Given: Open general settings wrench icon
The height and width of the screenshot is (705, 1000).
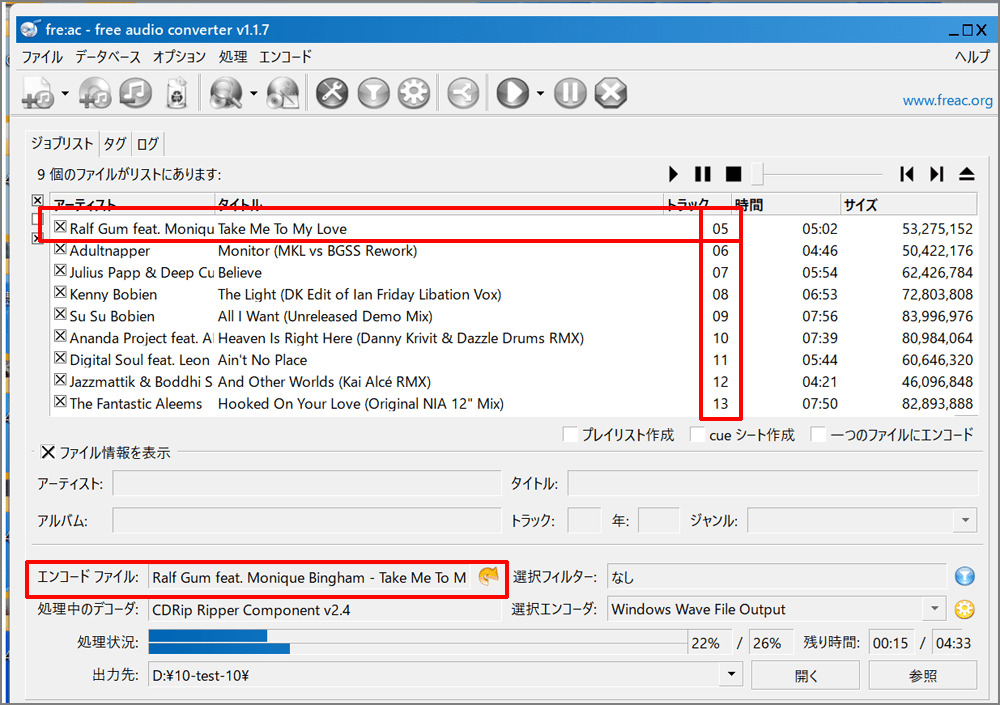Looking at the screenshot, I should click(x=332, y=93).
